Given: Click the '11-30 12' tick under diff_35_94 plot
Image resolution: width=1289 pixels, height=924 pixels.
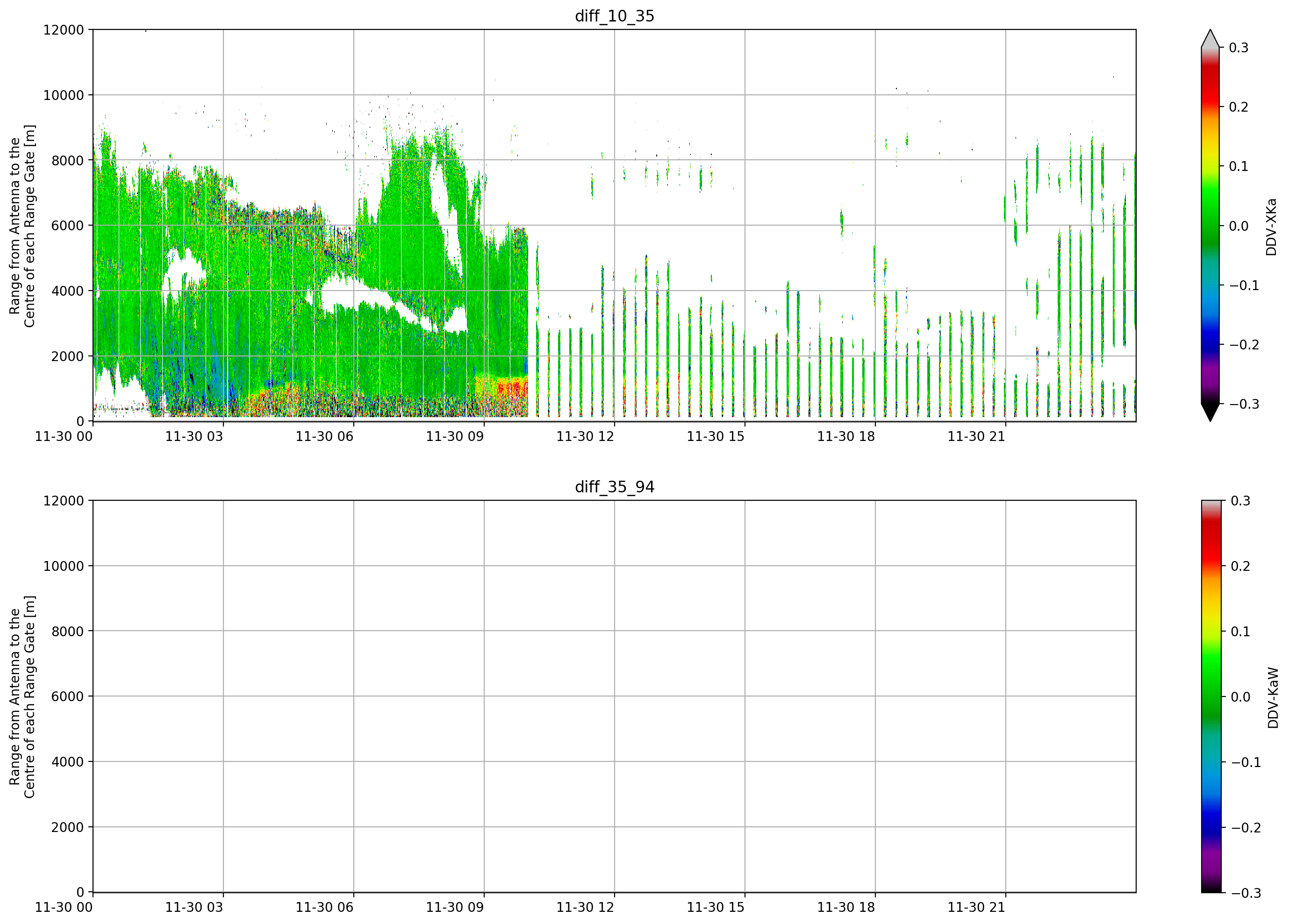Looking at the screenshot, I should [585, 907].
